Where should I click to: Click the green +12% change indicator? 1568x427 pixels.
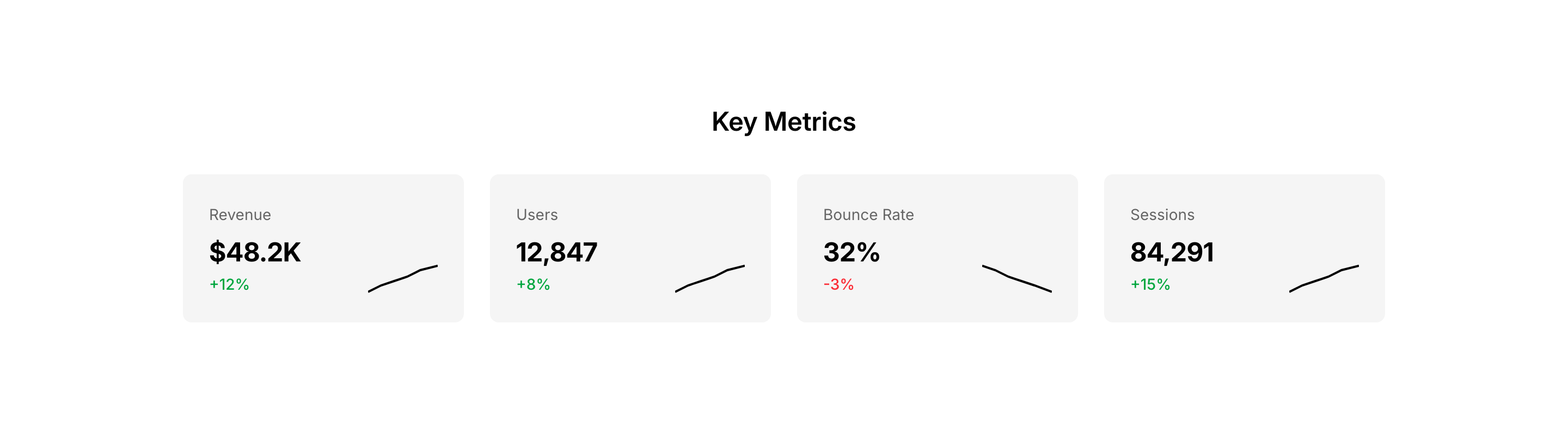coord(229,284)
